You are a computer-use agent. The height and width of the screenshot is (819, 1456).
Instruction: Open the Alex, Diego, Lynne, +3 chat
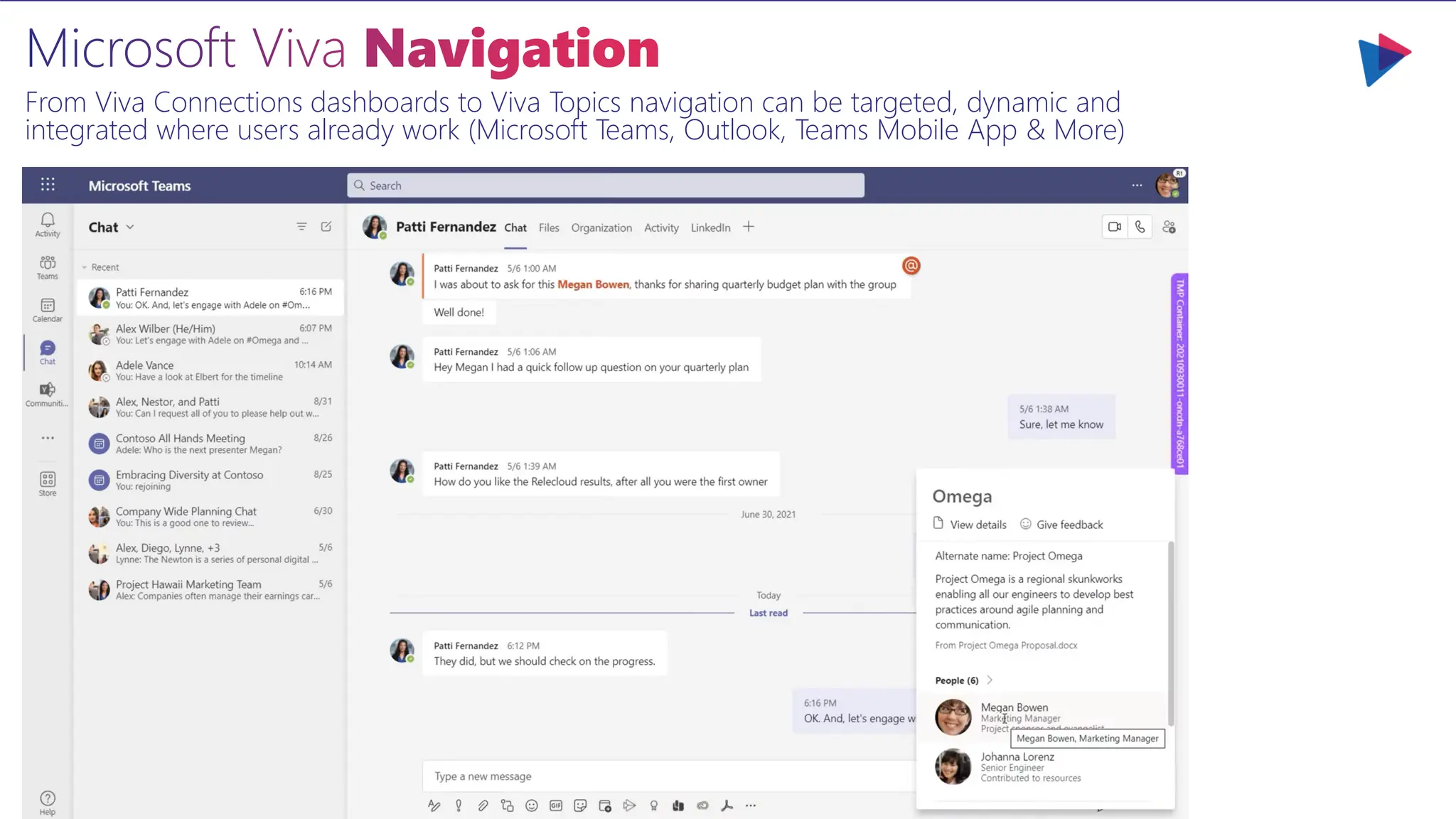[x=210, y=553]
